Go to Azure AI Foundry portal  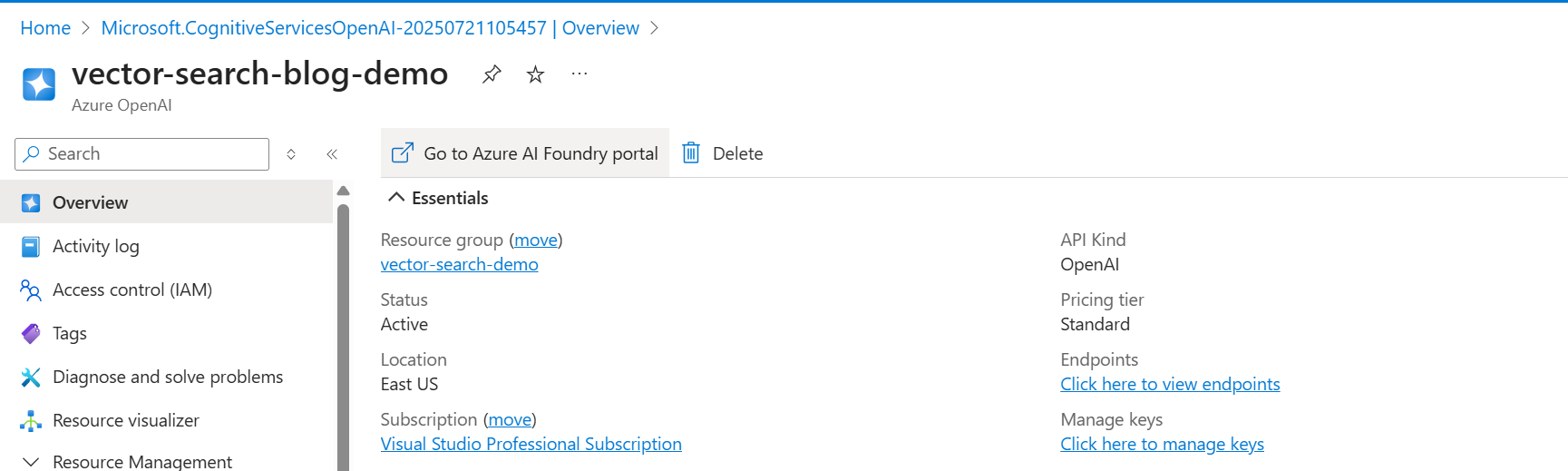point(525,153)
